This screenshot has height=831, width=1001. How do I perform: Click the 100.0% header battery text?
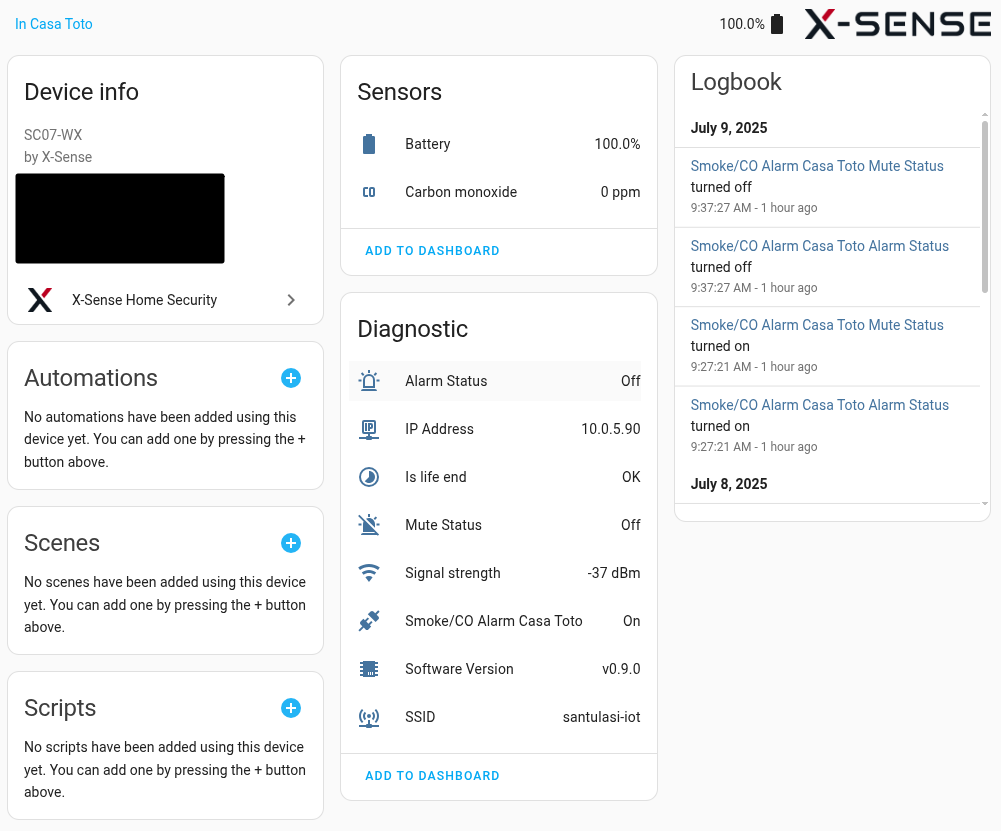(742, 24)
